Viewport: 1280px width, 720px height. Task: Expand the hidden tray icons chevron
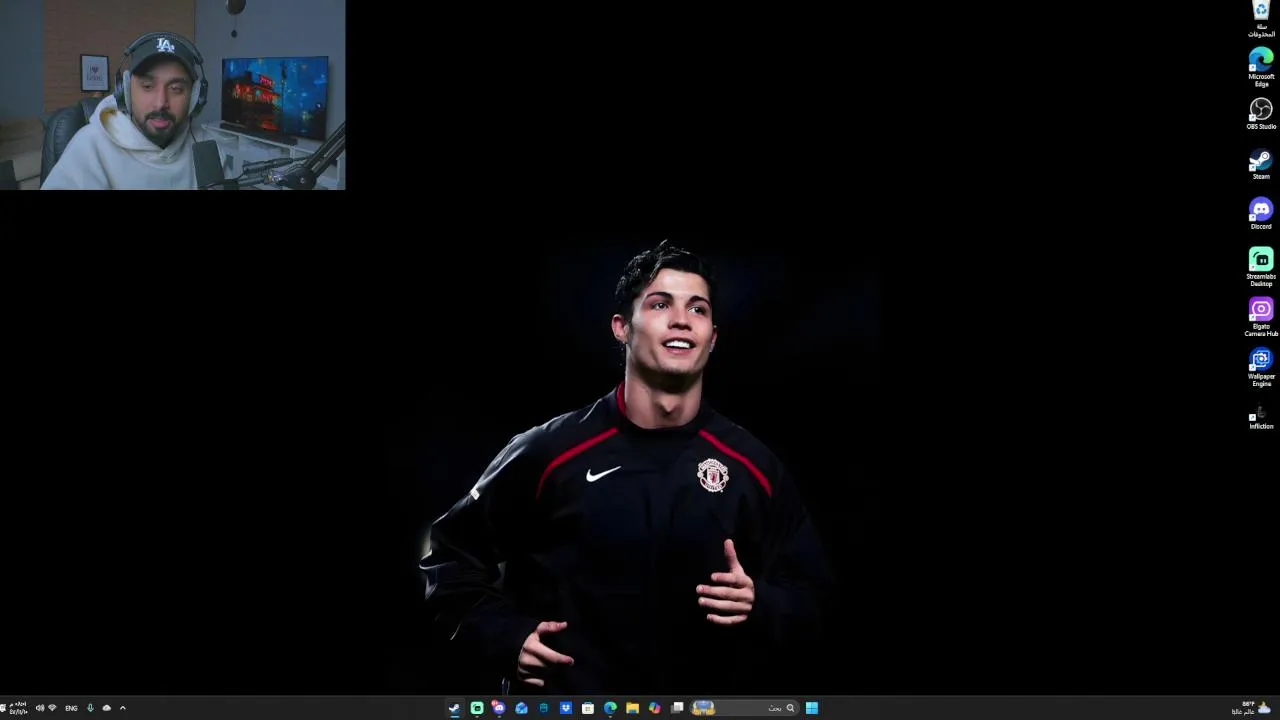123,708
